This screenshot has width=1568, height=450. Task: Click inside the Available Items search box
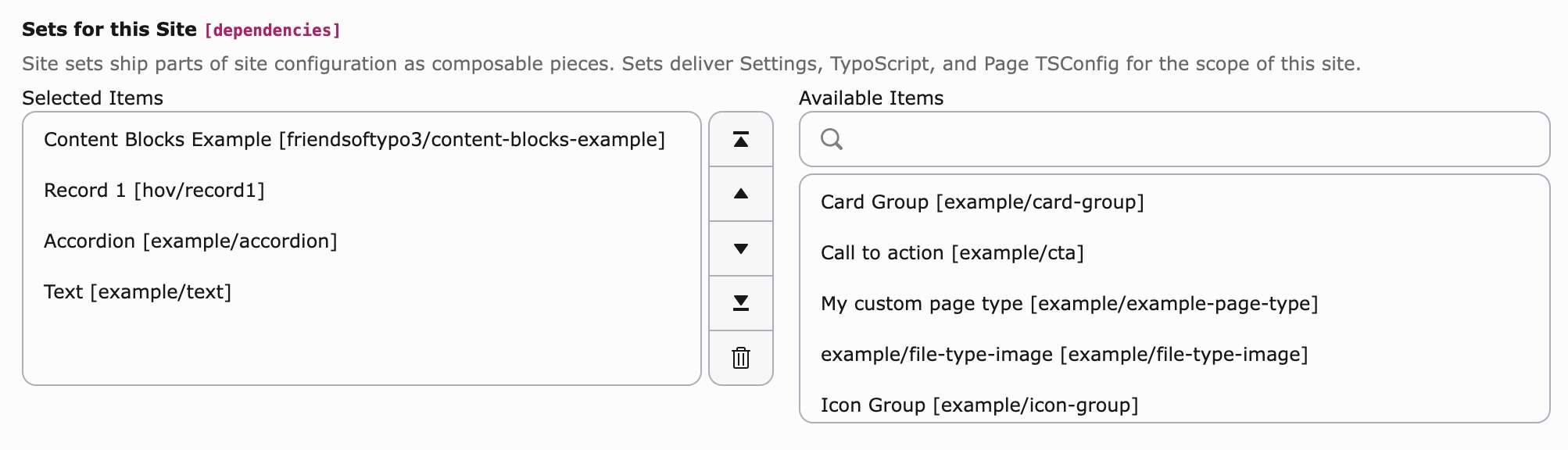[x=1094, y=140]
